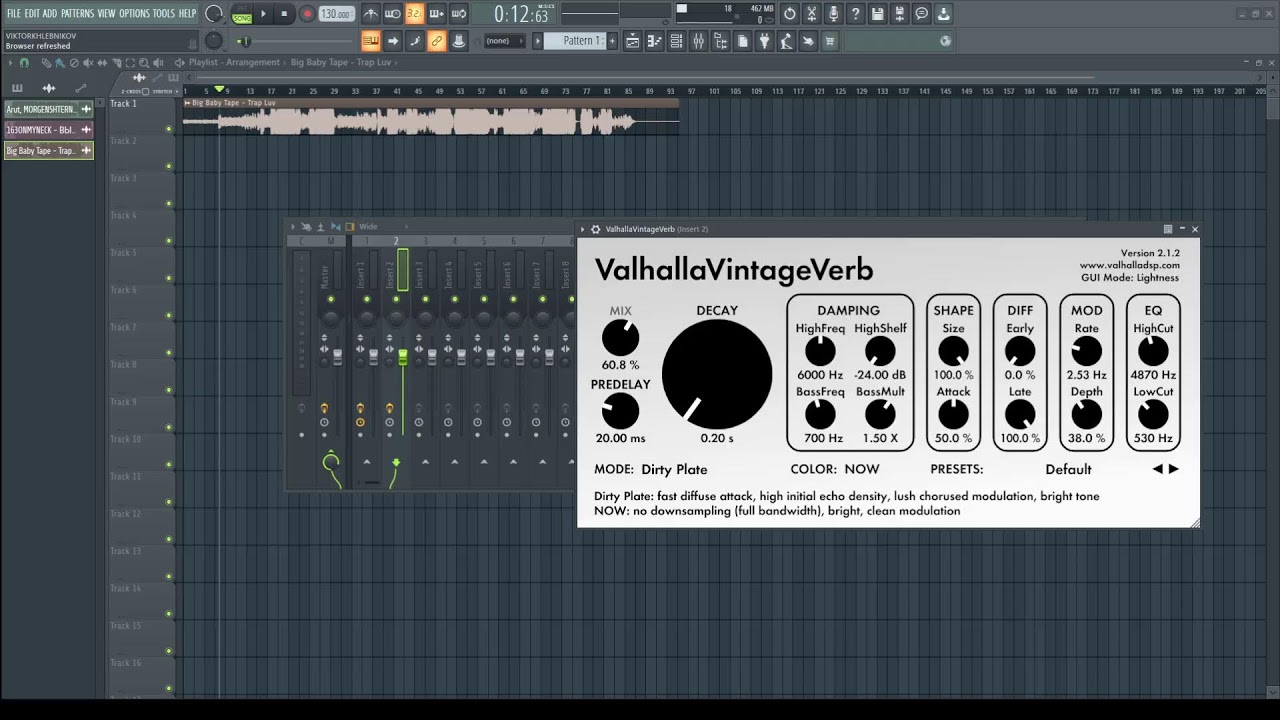The image size is (1280, 720).
Task: Mute Track 3 via its green dot
Action: [x=169, y=204]
